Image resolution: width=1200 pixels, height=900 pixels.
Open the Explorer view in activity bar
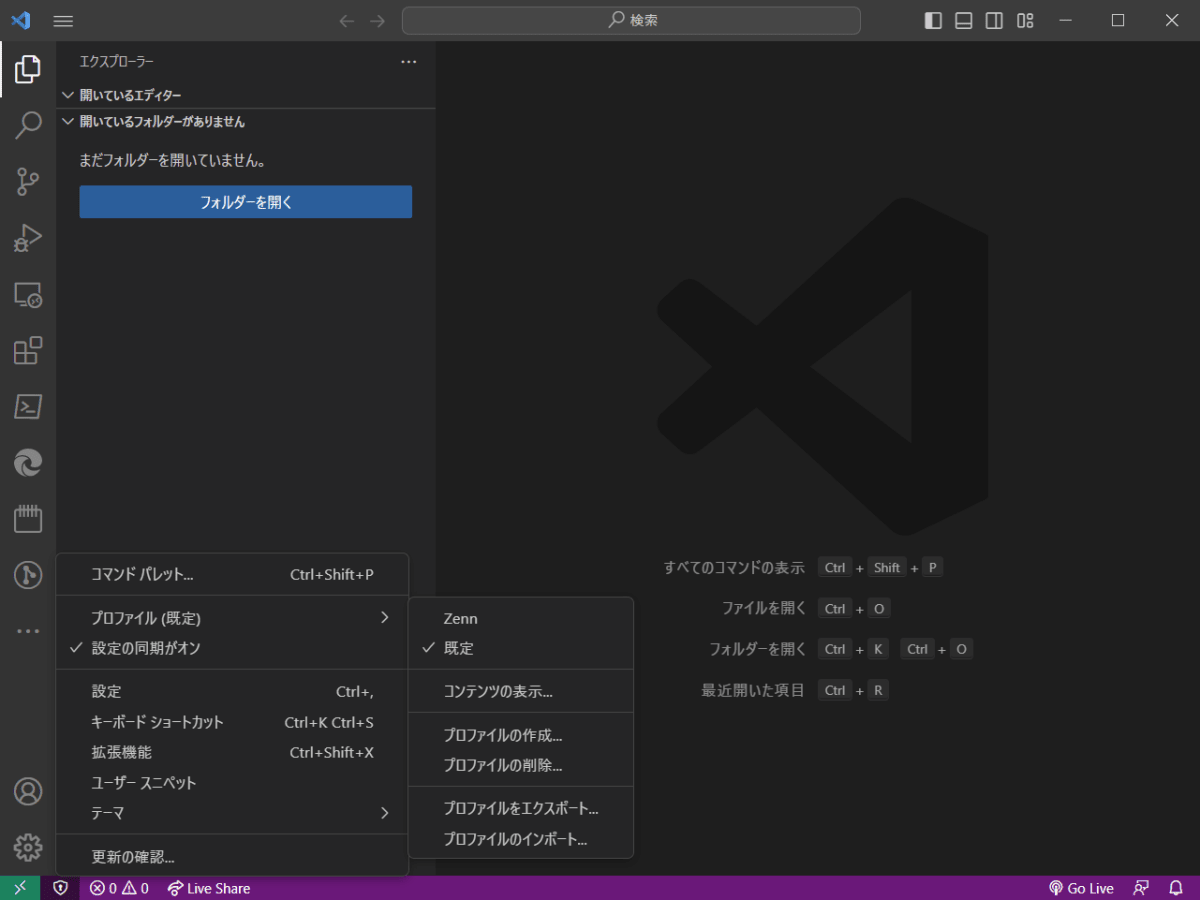pos(28,69)
